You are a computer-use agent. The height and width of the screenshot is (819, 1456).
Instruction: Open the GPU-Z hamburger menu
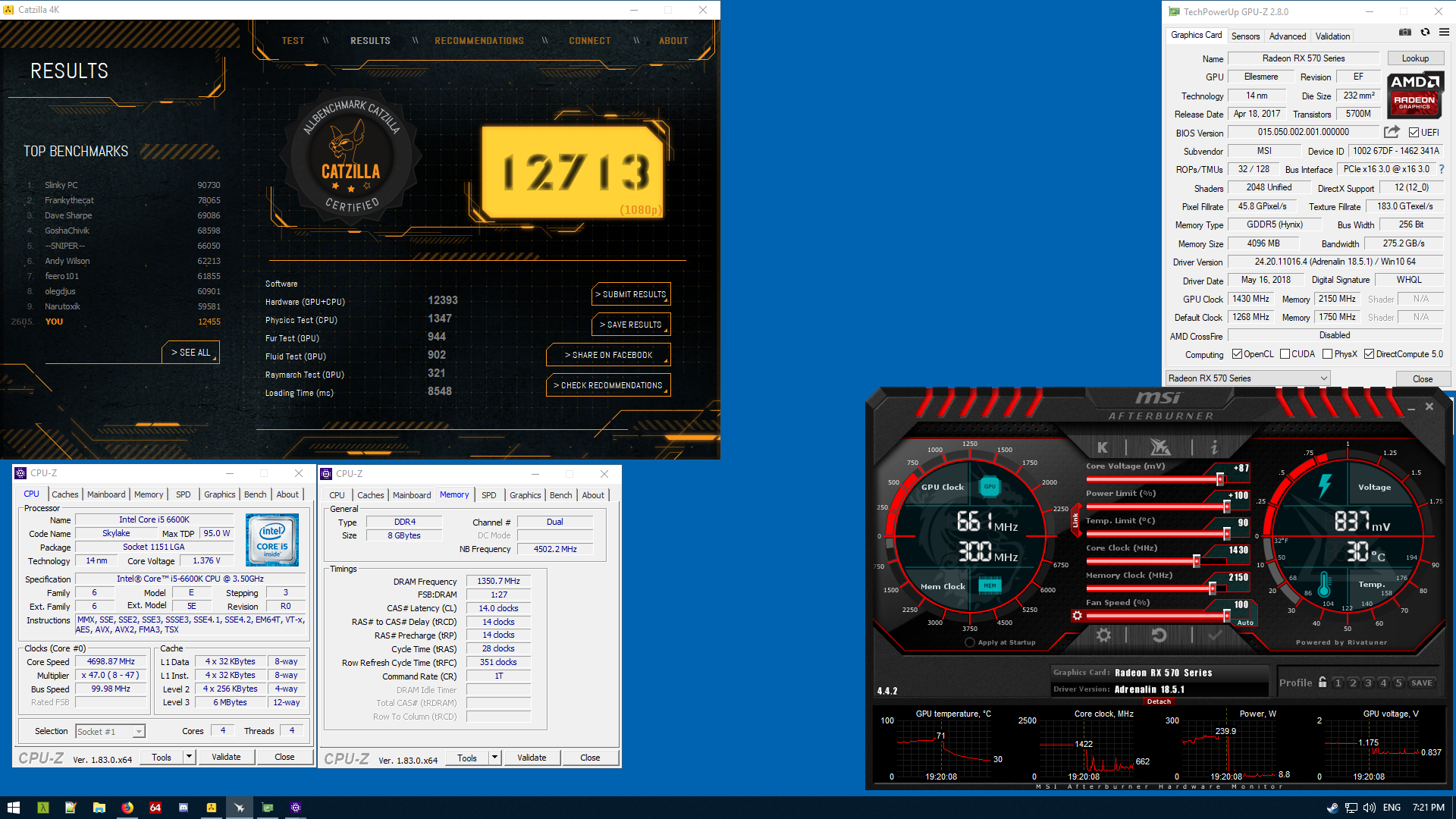point(1444,33)
